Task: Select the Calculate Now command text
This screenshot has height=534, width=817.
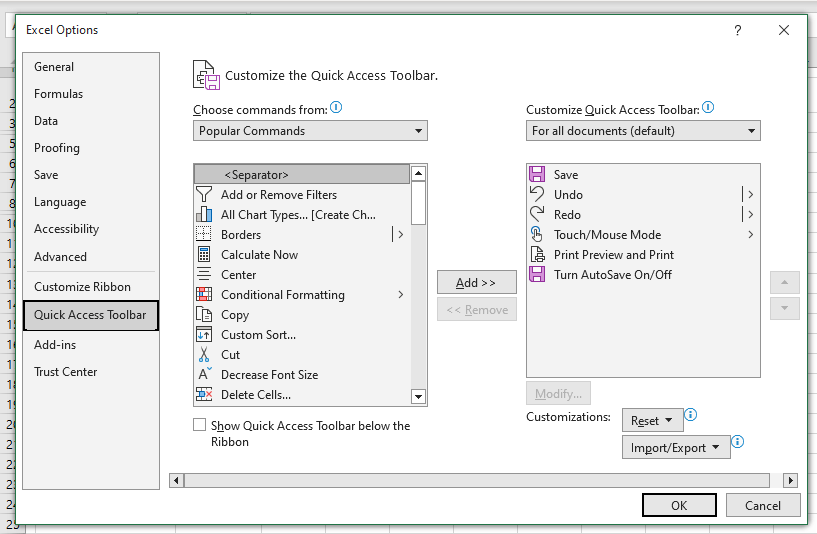Action: tap(259, 255)
